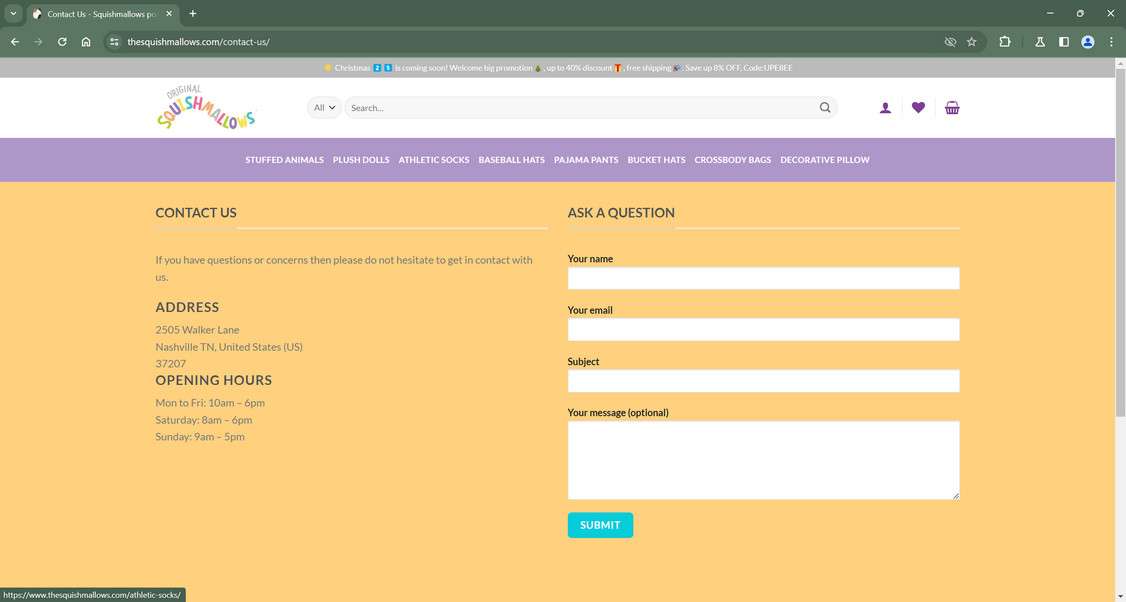The image size is (1126, 602).
Task: Click the Sunday: 9am – 5pm line
Action: coord(200,437)
